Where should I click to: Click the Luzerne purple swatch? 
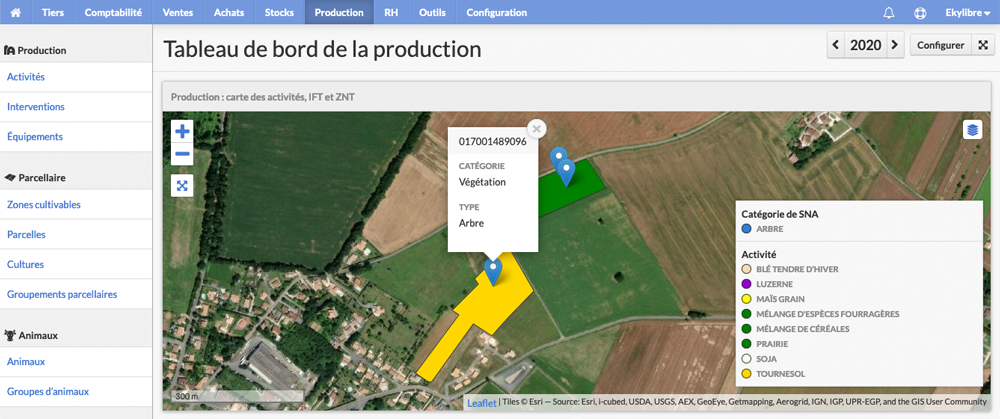[x=746, y=284]
